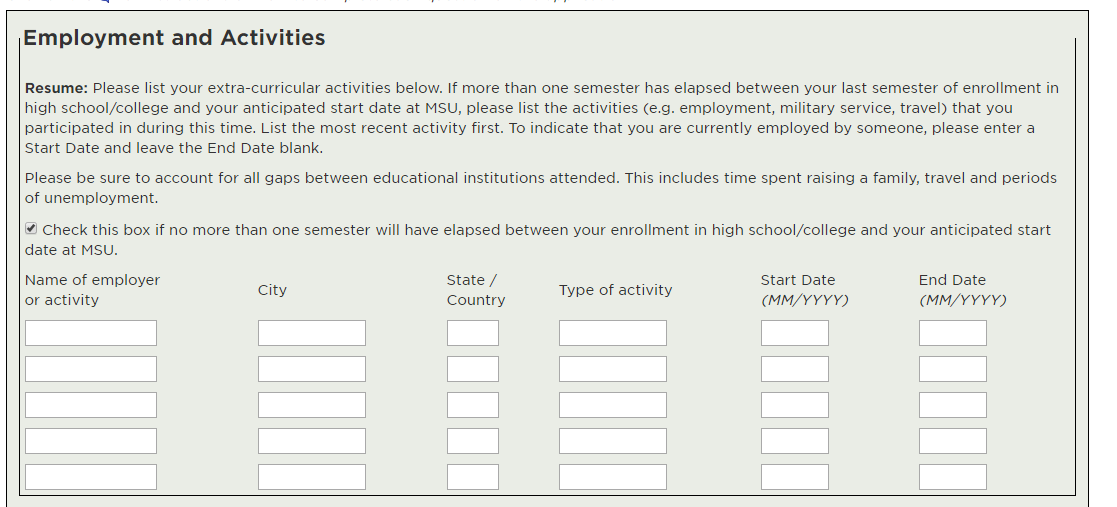Focus second row Name of employer field
Screen dimensions: 1117x507
91,369
